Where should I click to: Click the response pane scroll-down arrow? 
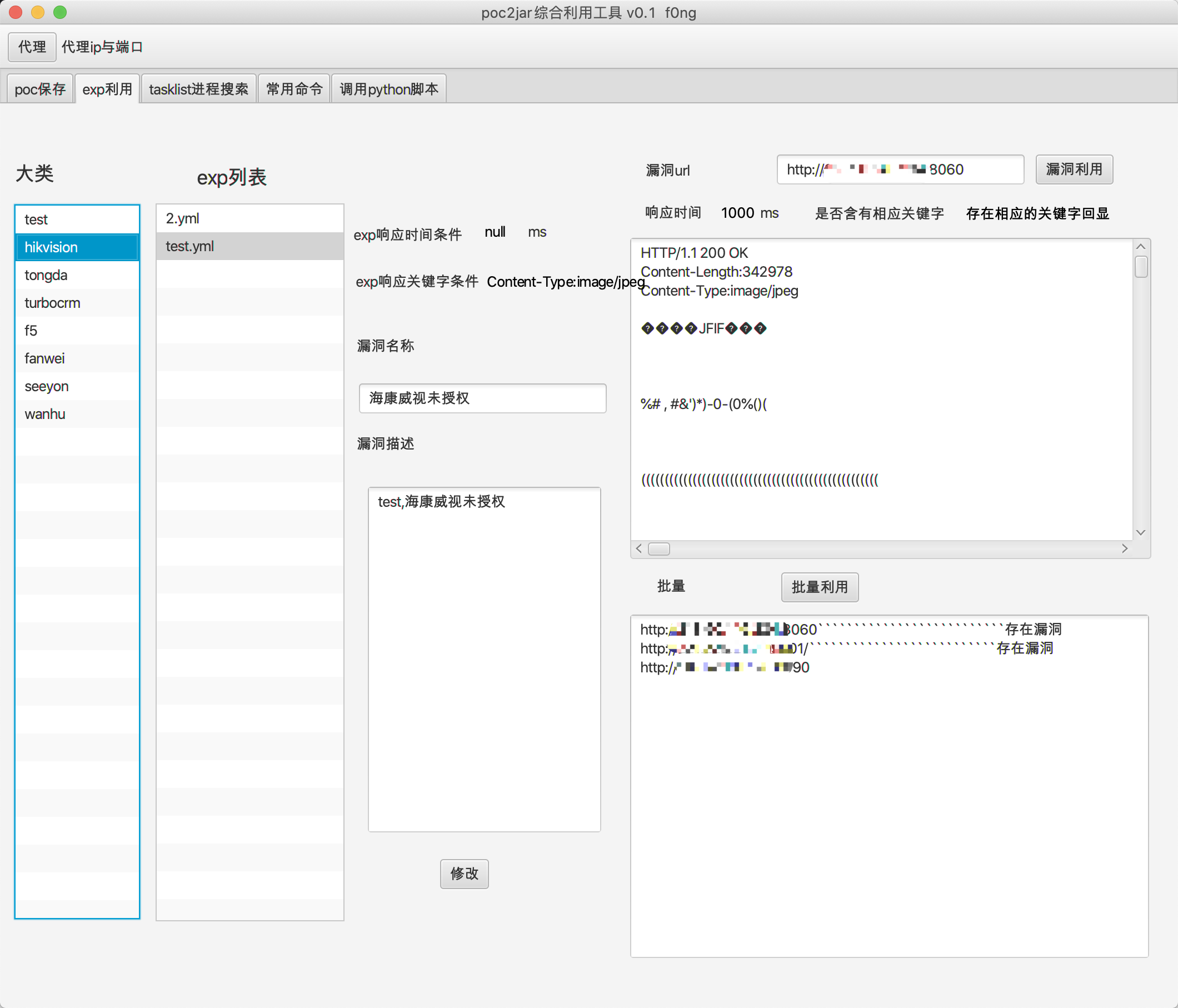[1140, 533]
